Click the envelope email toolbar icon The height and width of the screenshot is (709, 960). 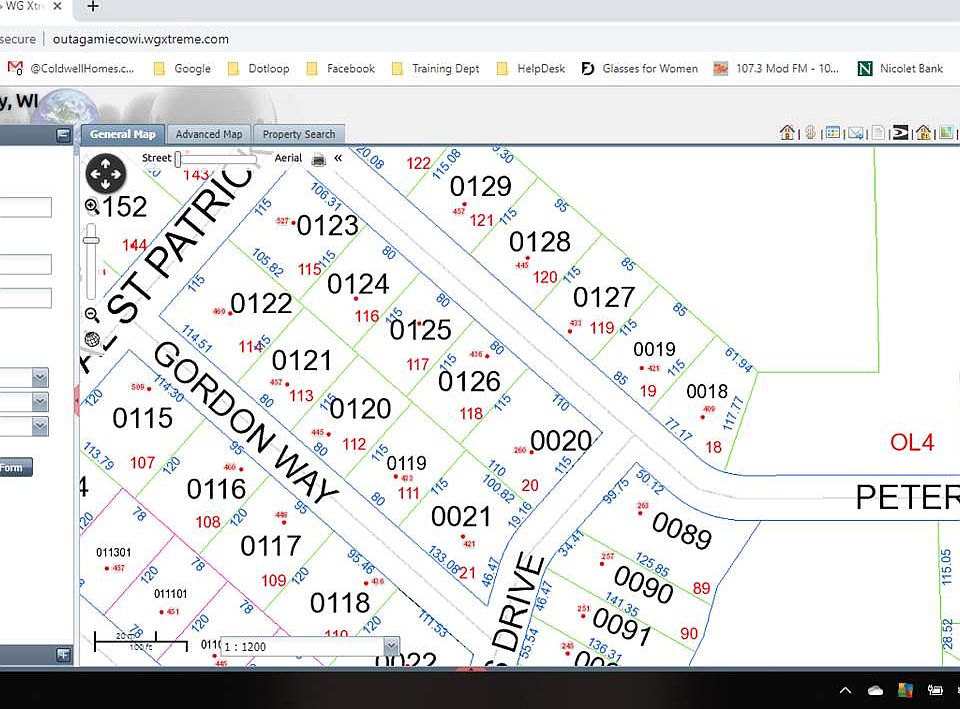pyautogui.click(x=856, y=132)
